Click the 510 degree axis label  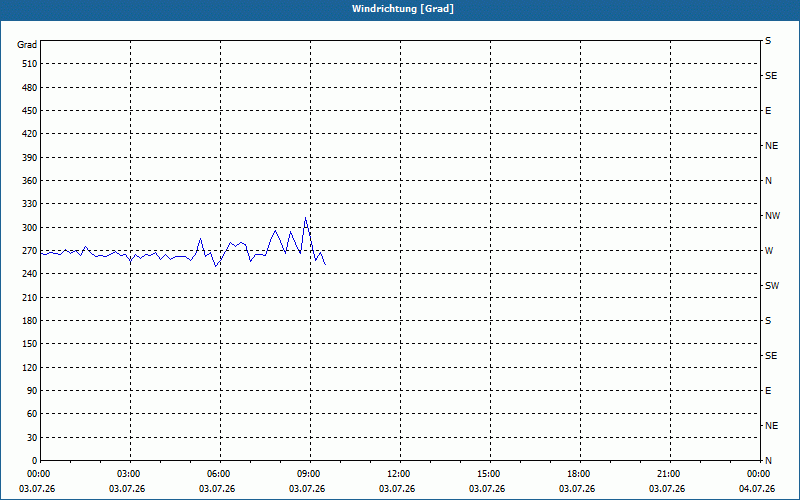[x=30, y=64]
